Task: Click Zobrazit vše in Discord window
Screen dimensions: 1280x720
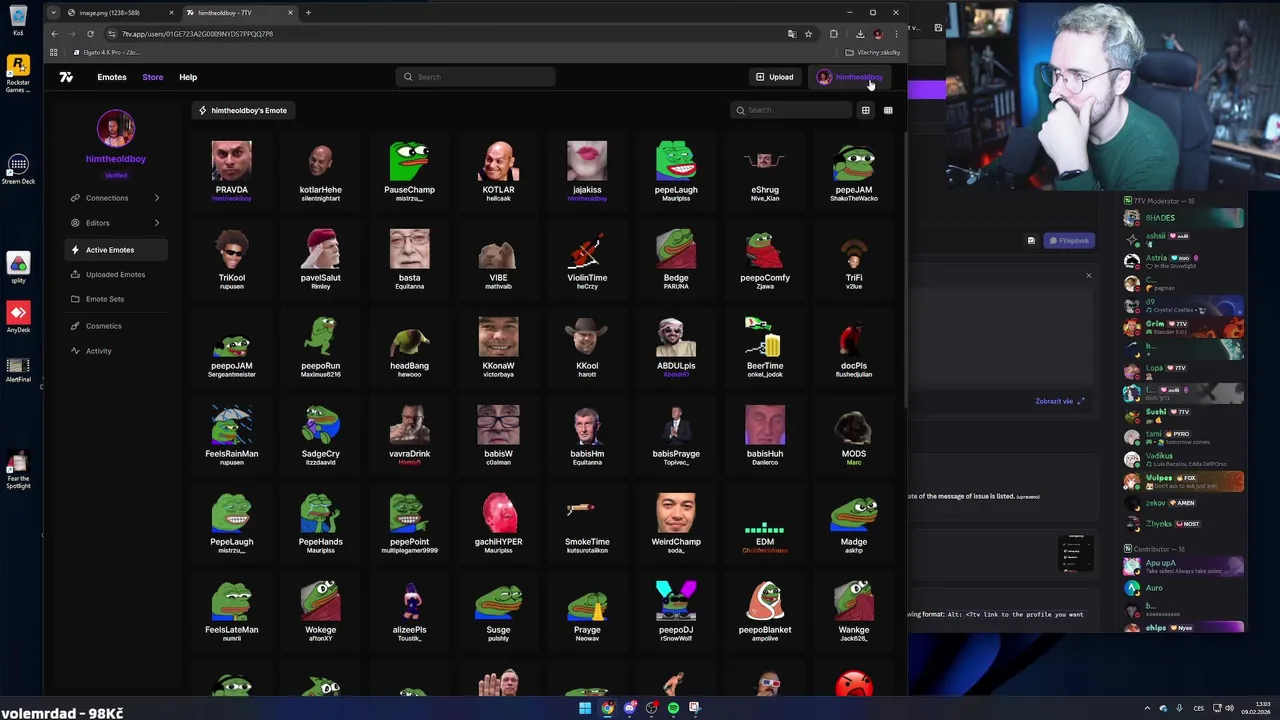Action: click(1059, 401)
